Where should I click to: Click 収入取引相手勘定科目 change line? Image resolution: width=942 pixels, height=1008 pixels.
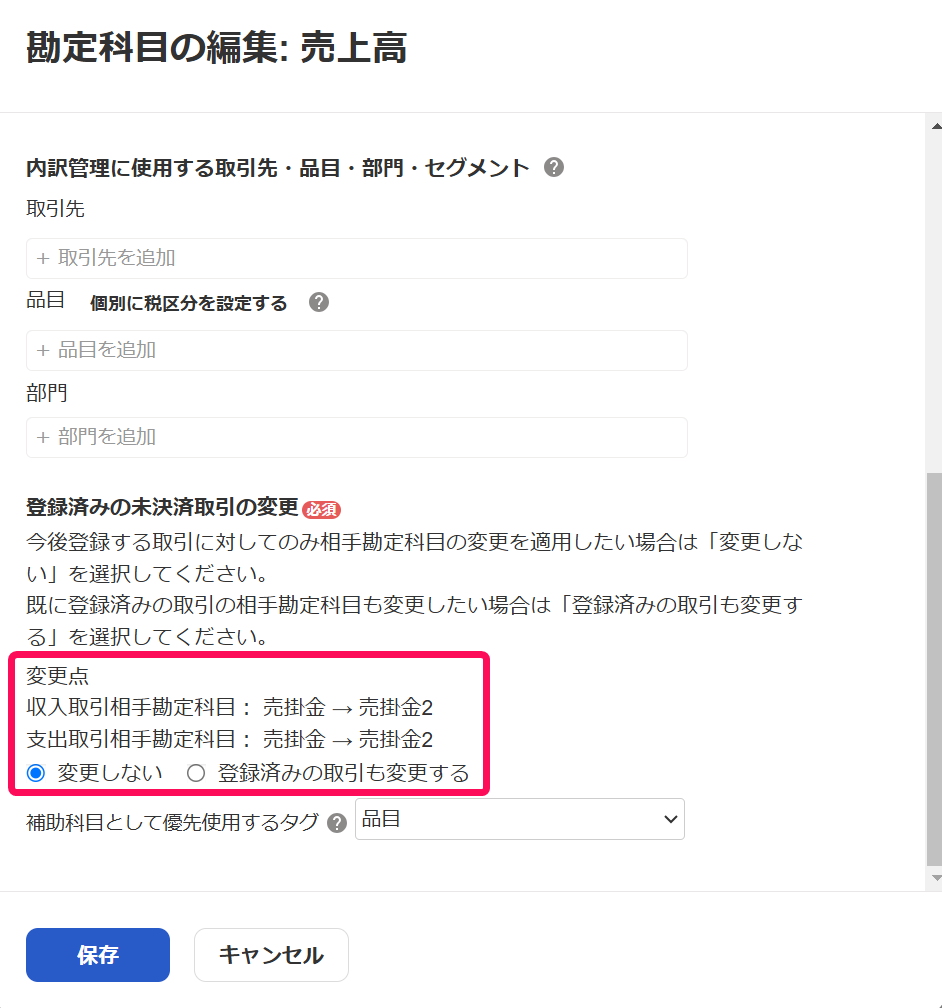click(x=230, y=707)
